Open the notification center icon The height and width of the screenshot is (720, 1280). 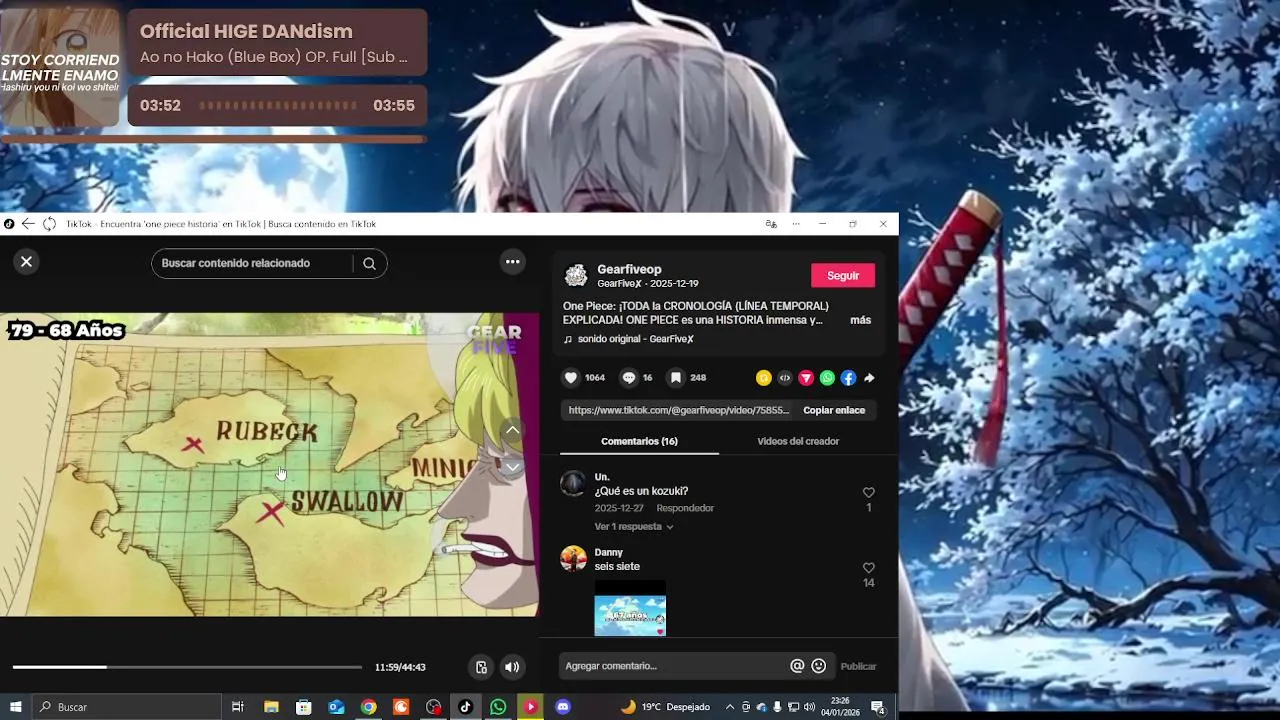coord(877,707)
